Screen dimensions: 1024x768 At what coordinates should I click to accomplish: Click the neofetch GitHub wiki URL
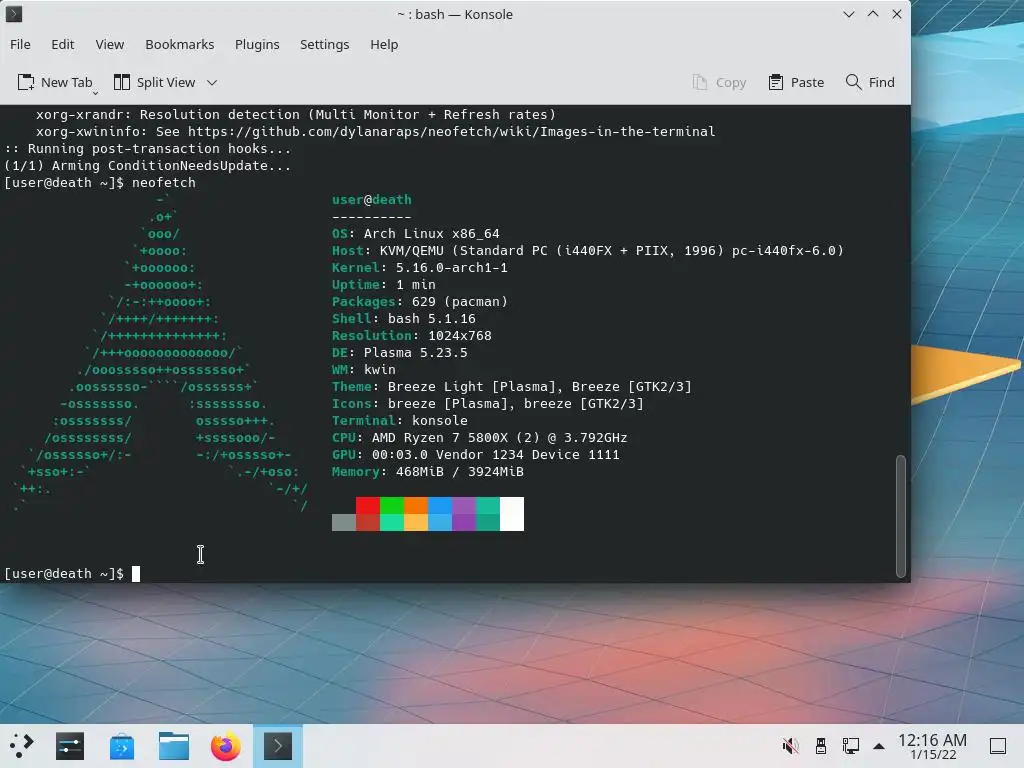(451, 131)
